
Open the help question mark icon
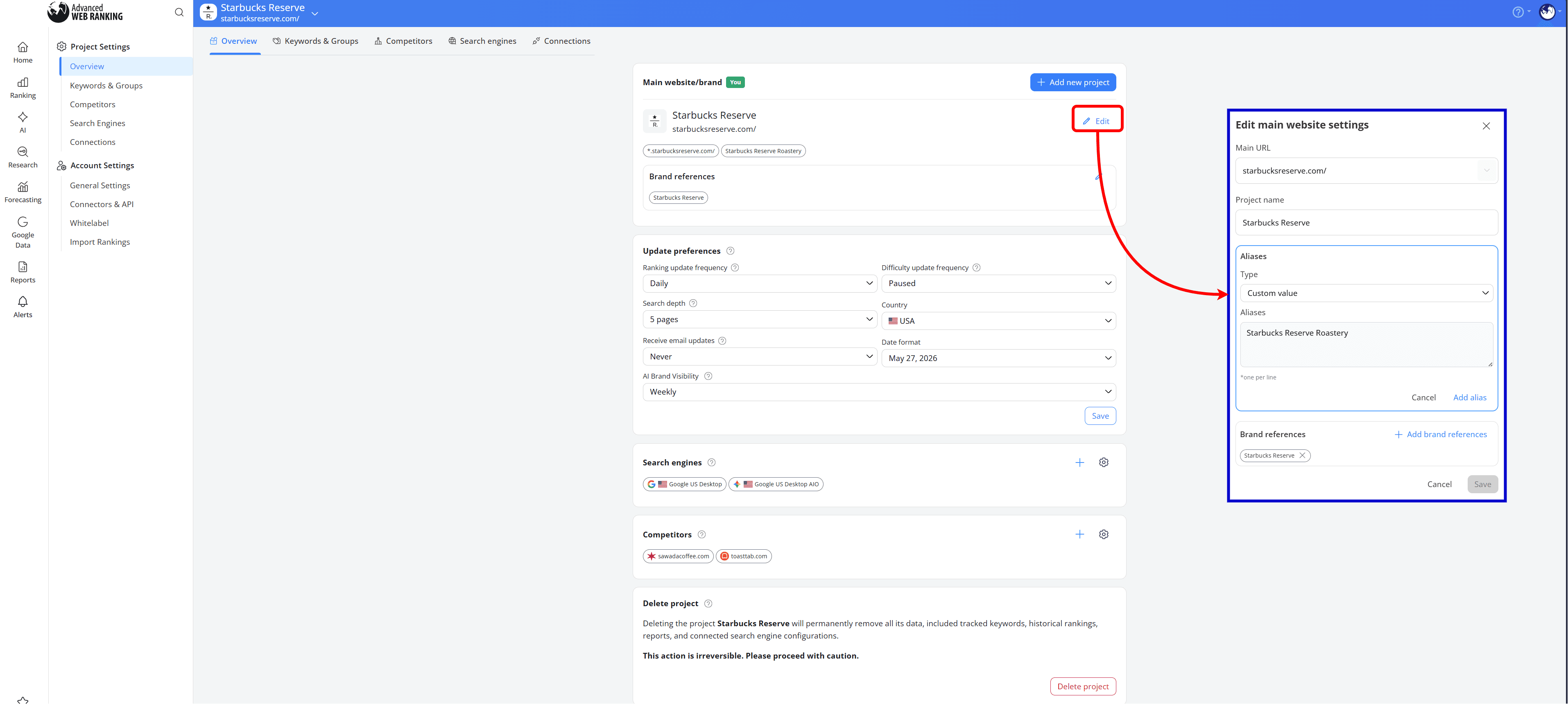(1518, 12)
